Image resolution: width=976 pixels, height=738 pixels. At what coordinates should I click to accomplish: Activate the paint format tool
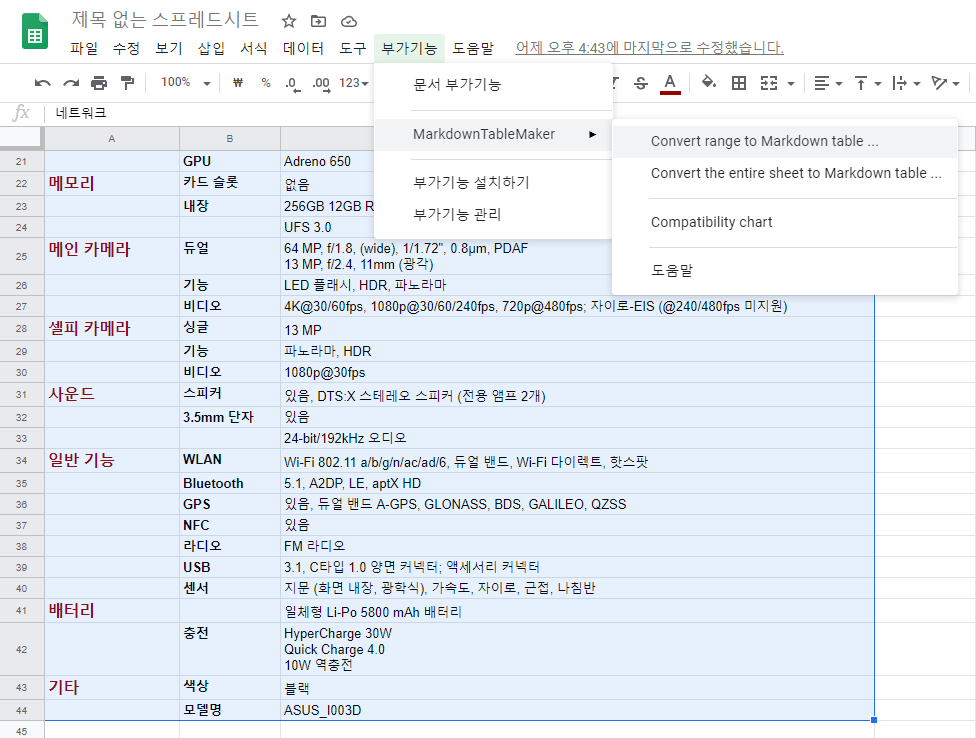pos(127,83)
